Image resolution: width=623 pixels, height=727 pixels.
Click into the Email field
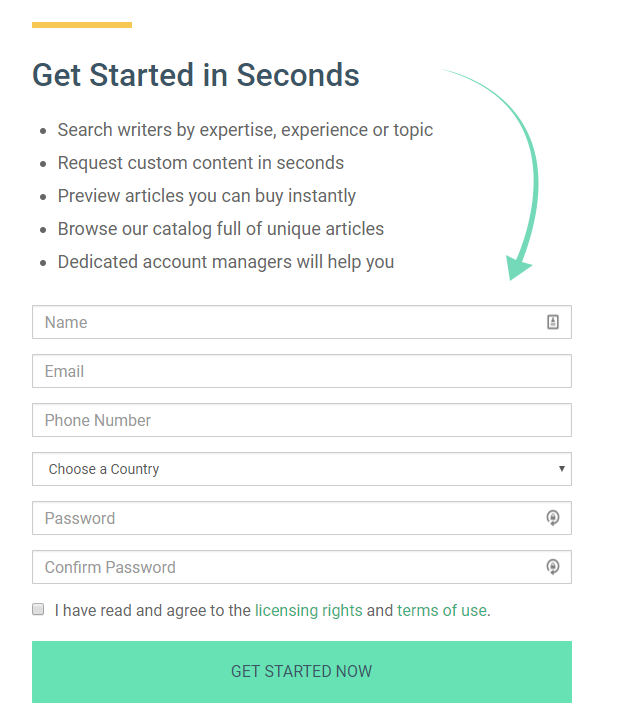pyautogui.click(x=300, y=371)
